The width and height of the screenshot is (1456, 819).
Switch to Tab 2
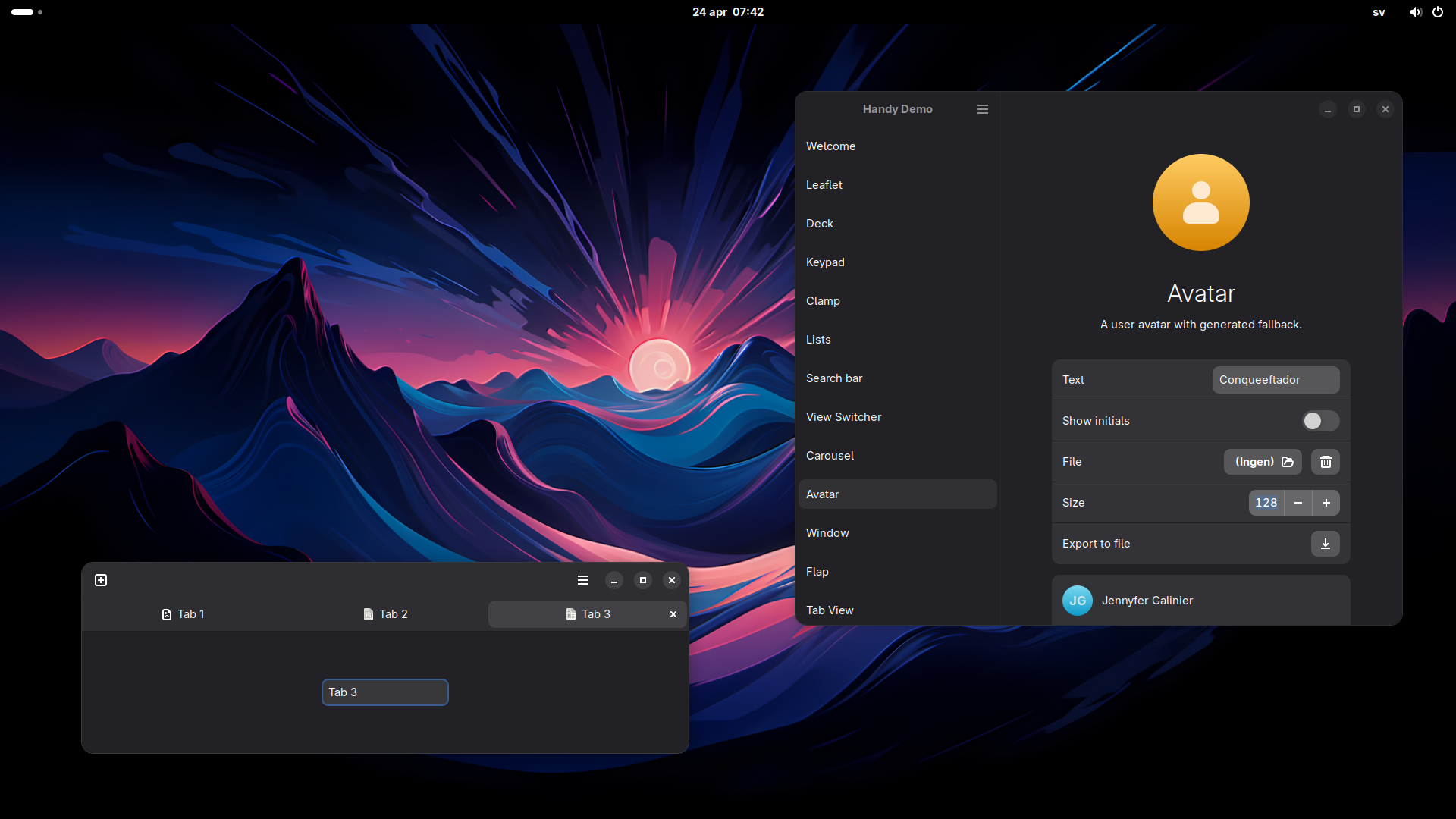(x=386, y=614)
